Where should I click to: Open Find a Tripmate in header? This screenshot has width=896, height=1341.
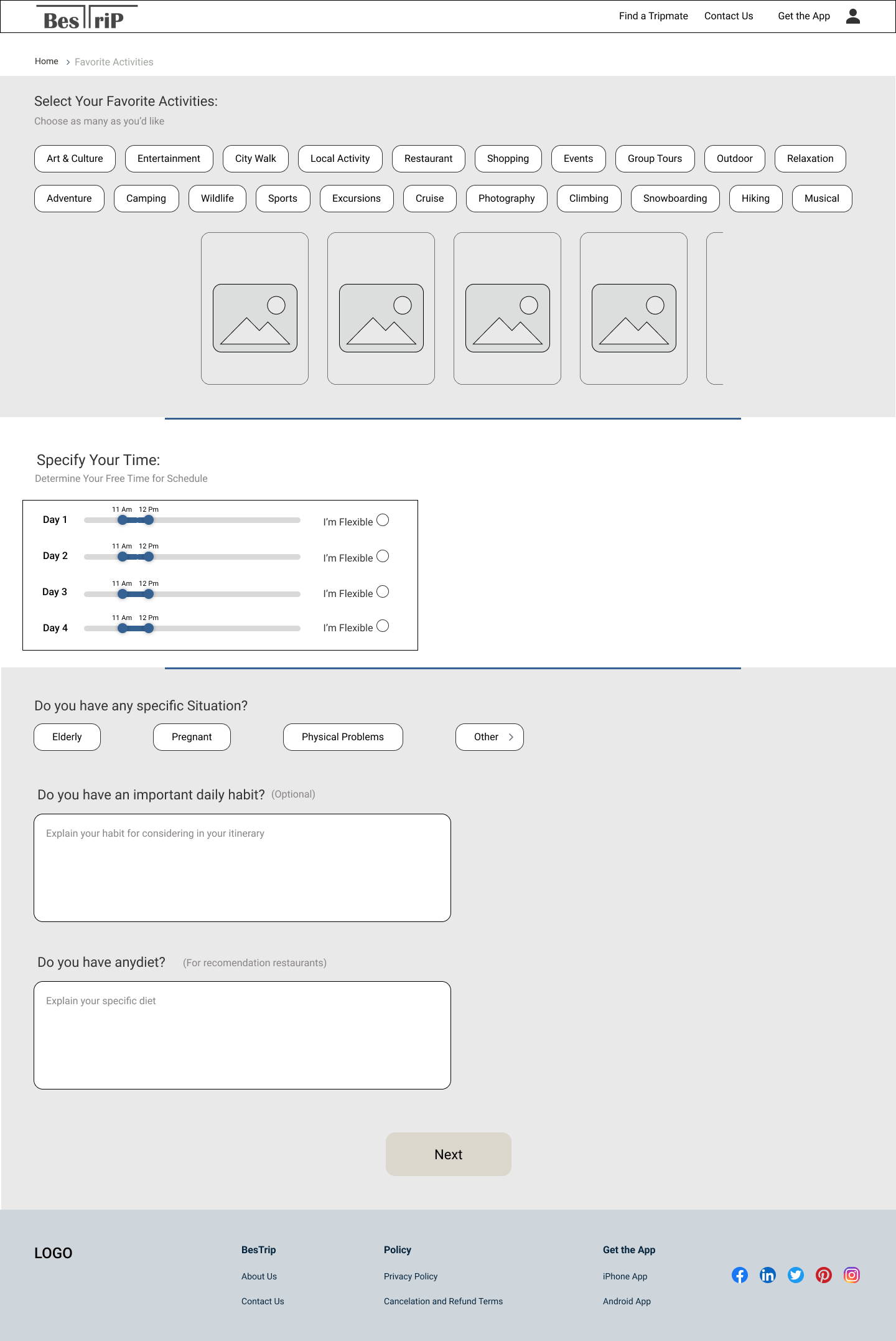653,16
